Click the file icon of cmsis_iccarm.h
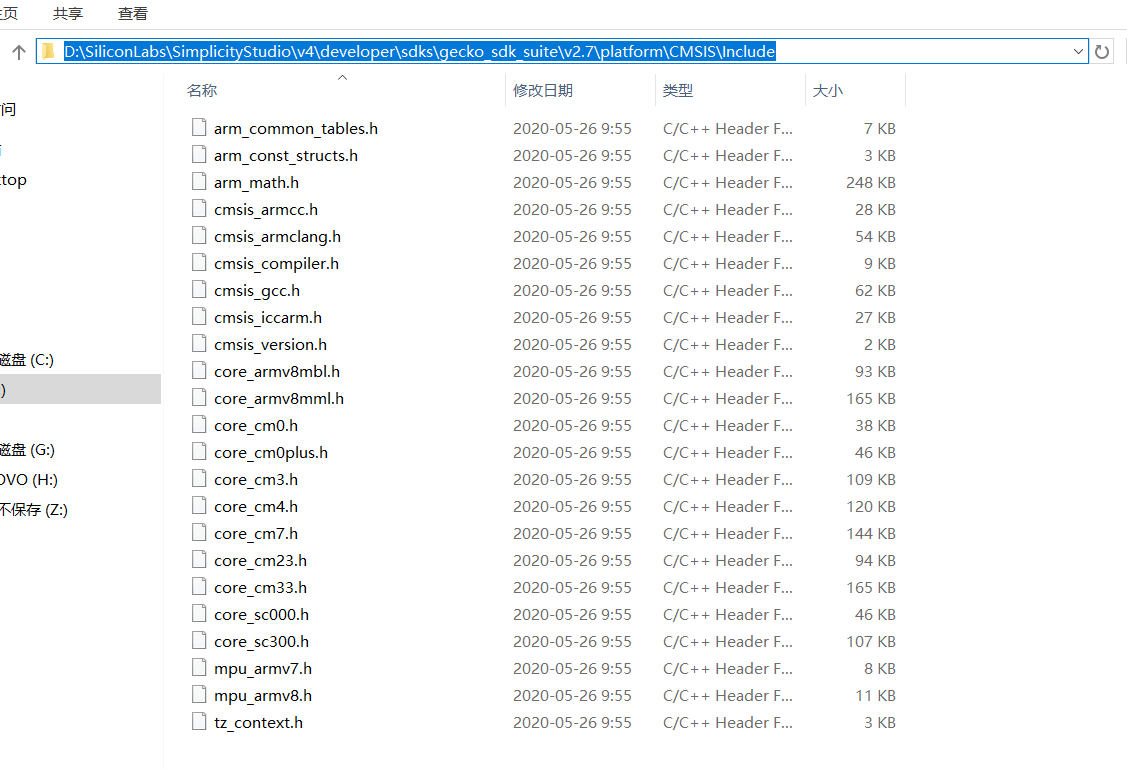The image size is (1127, 769). 199,317
